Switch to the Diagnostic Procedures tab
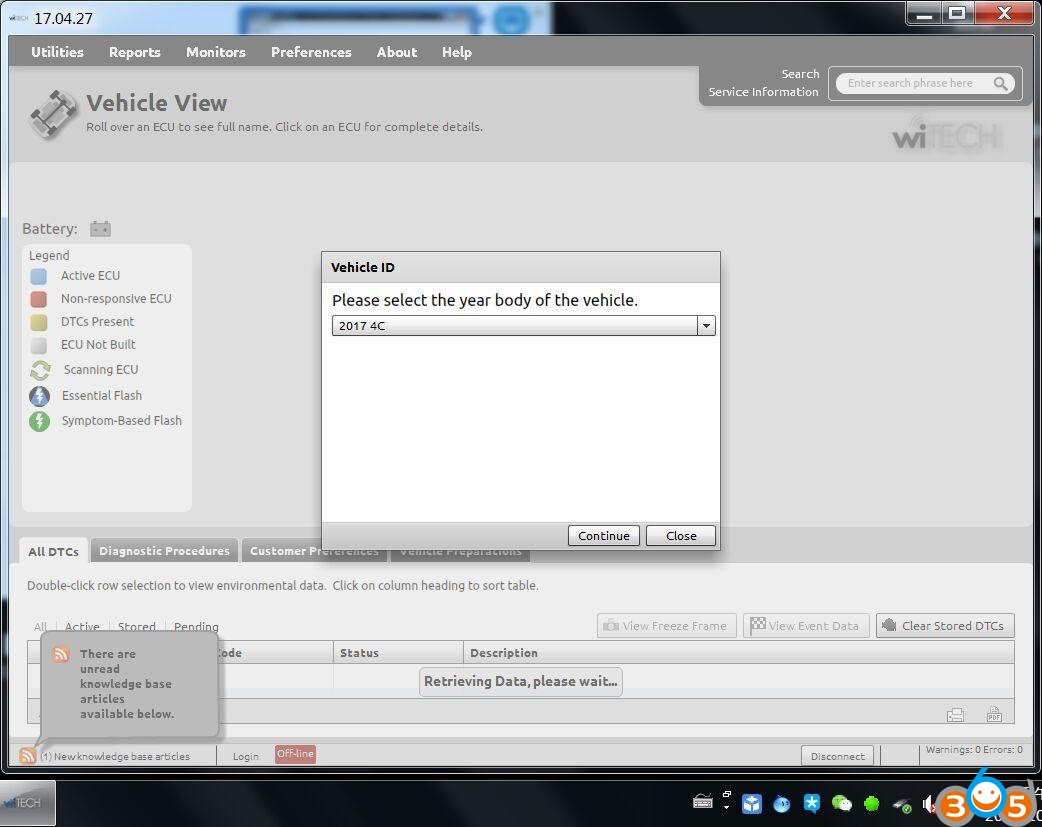This screenshot has height=827, width=1042. click(x=164, y=551)
